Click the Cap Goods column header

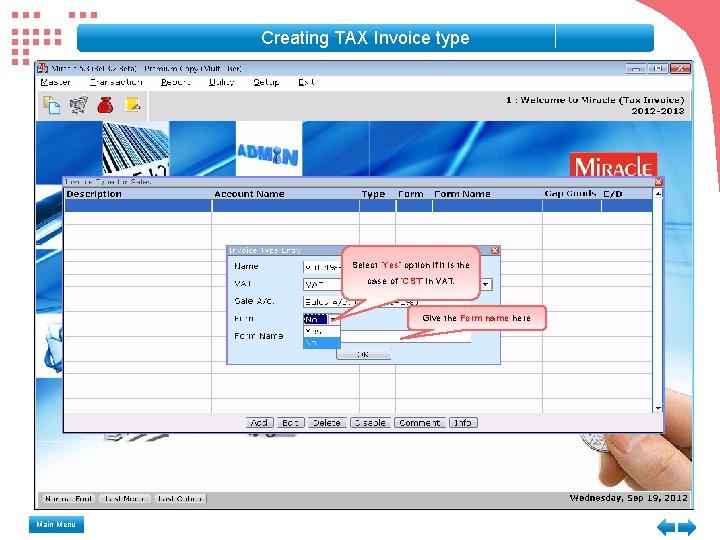tap(570, 194)
